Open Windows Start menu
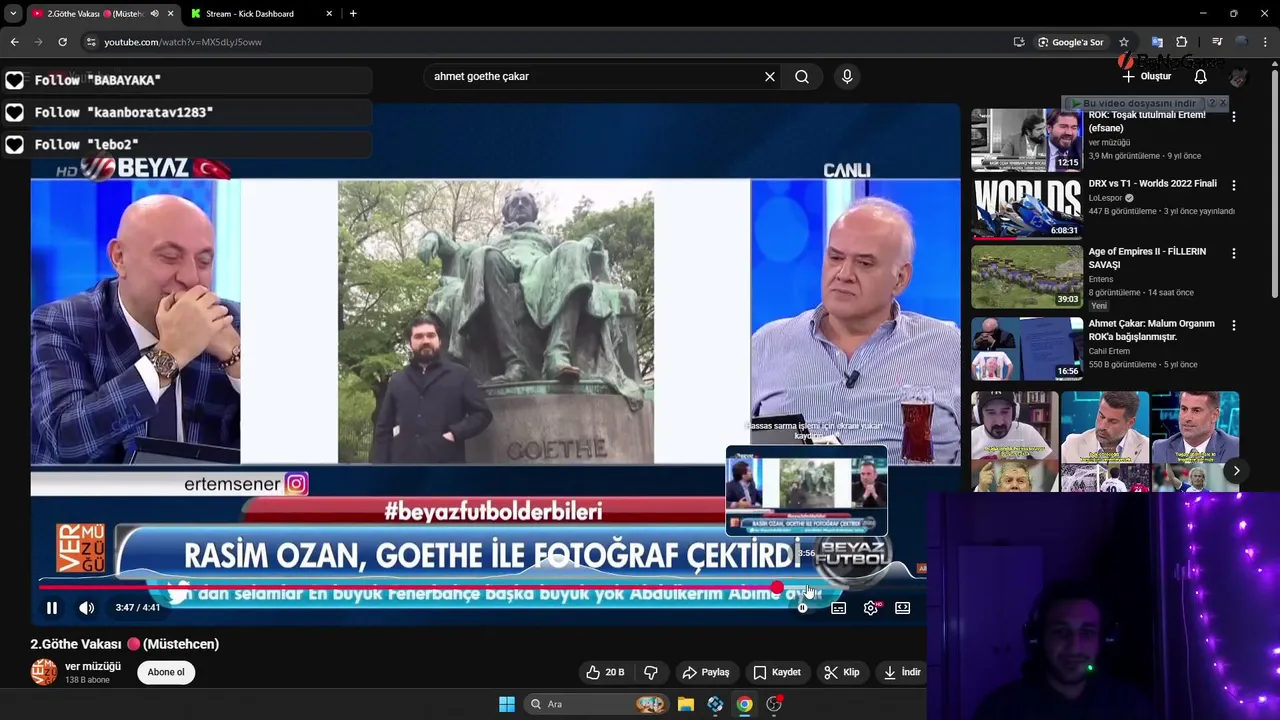1280x720 pixels. (x=507, y=704)
